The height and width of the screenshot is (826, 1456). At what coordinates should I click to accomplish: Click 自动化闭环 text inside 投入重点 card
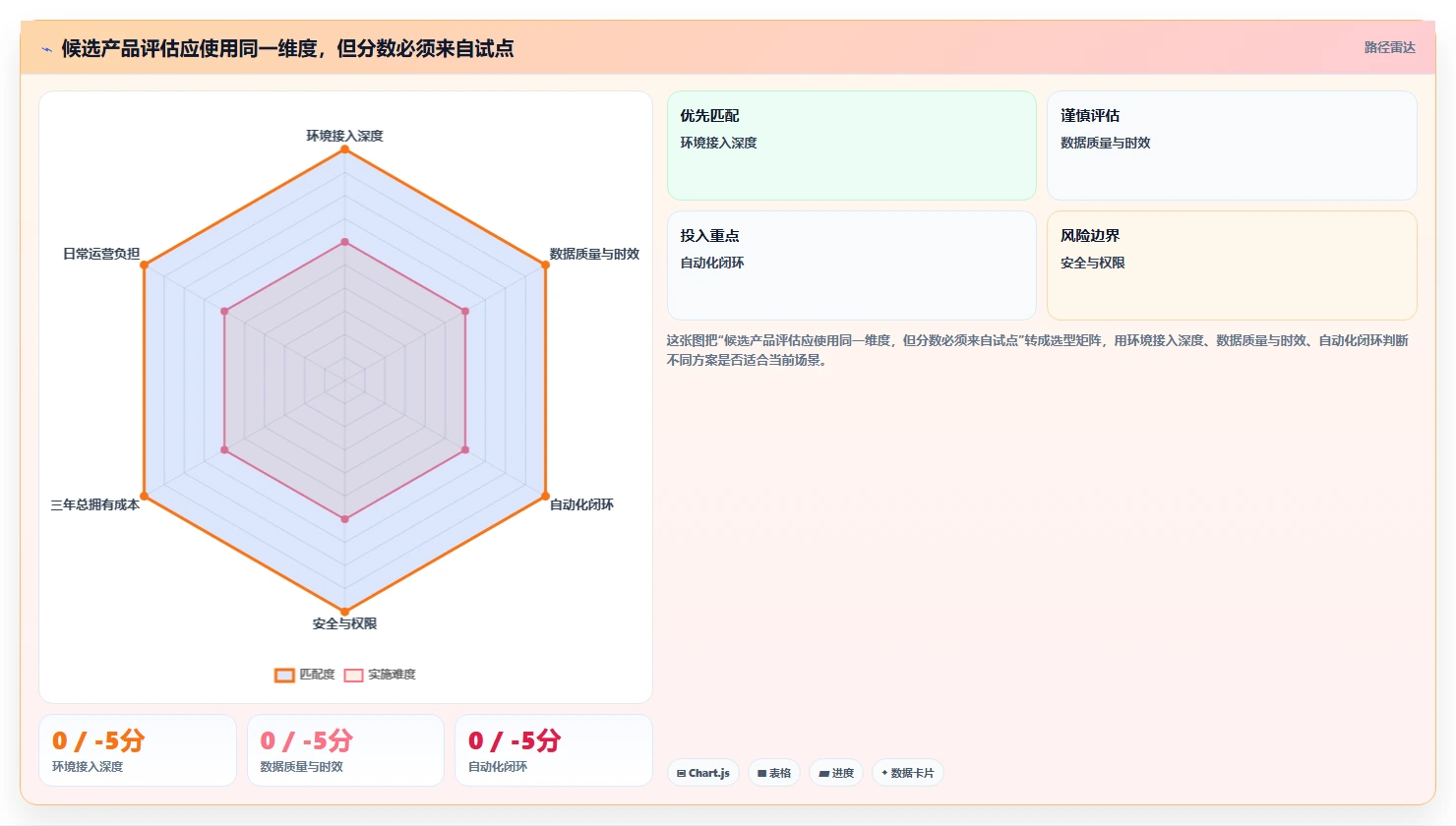712,263
